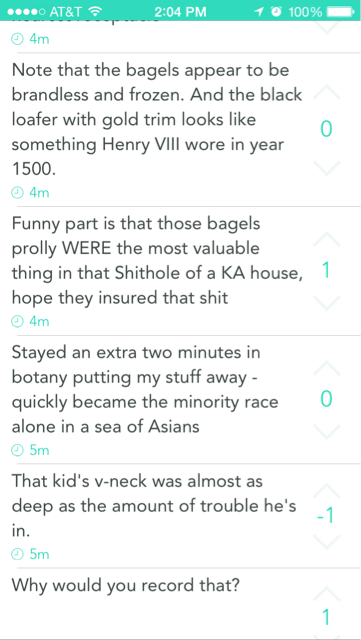The height and width of the screenshot is (640, 361).
Task: Tap the battery indicator in status bar
Action: pyautogui.click(x=341, y=12)
